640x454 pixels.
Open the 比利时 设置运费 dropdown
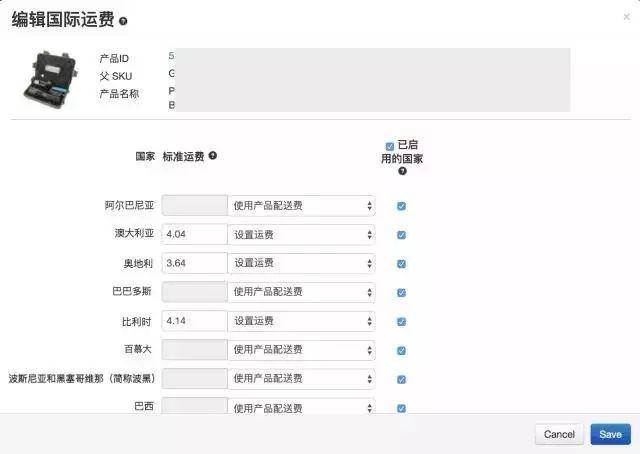pos(302,321)
